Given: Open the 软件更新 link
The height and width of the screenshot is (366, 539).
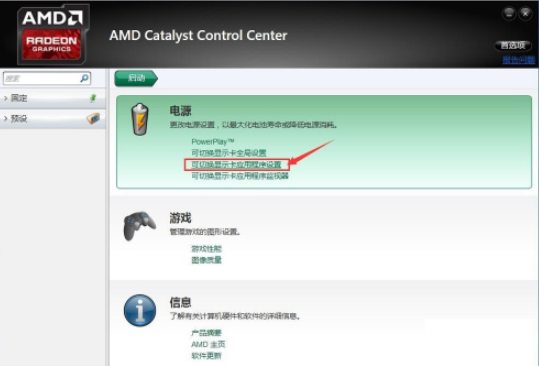Looking at the screenshot, I should point(206,356).
